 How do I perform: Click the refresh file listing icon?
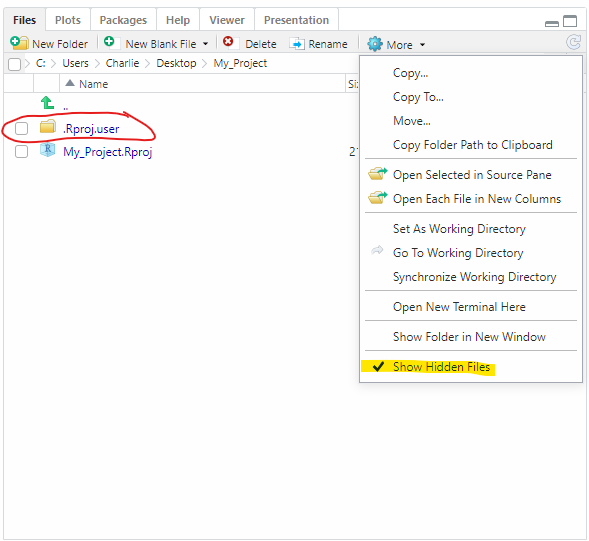[574, 42]
